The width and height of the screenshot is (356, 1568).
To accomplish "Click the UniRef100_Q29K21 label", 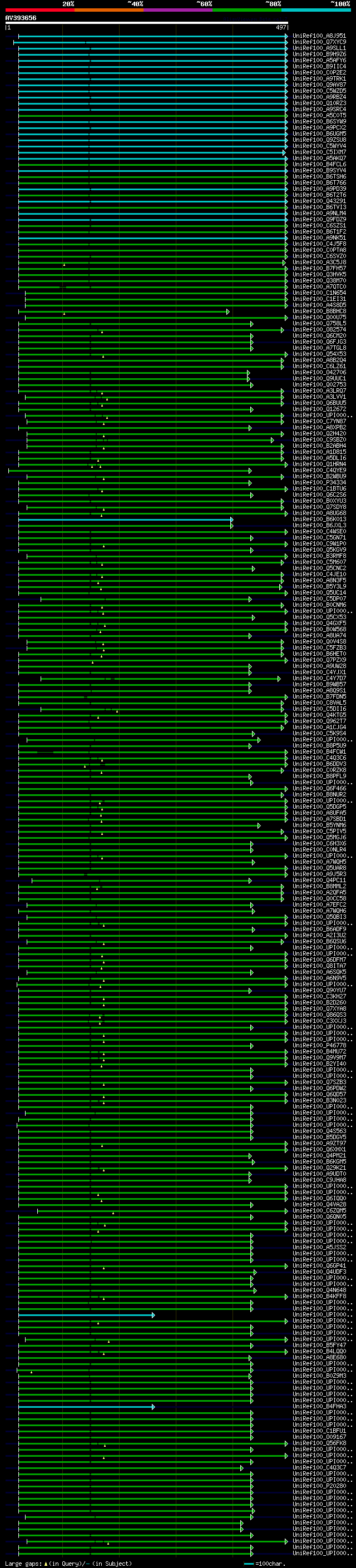I will click(319, 1168).
